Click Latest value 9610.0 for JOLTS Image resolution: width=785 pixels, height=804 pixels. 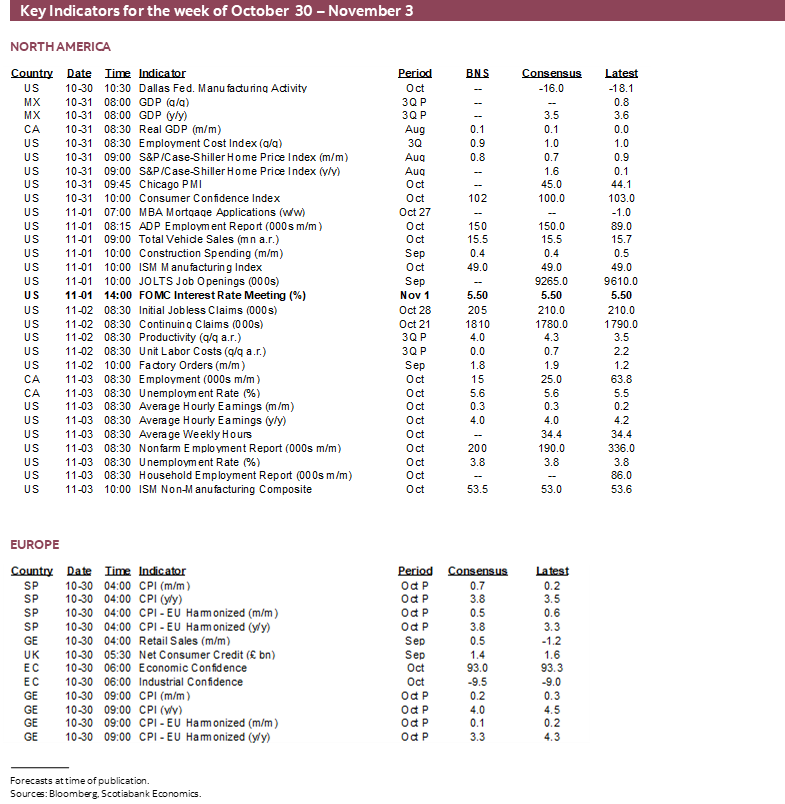pyautogui.click(x=621, y=282)
